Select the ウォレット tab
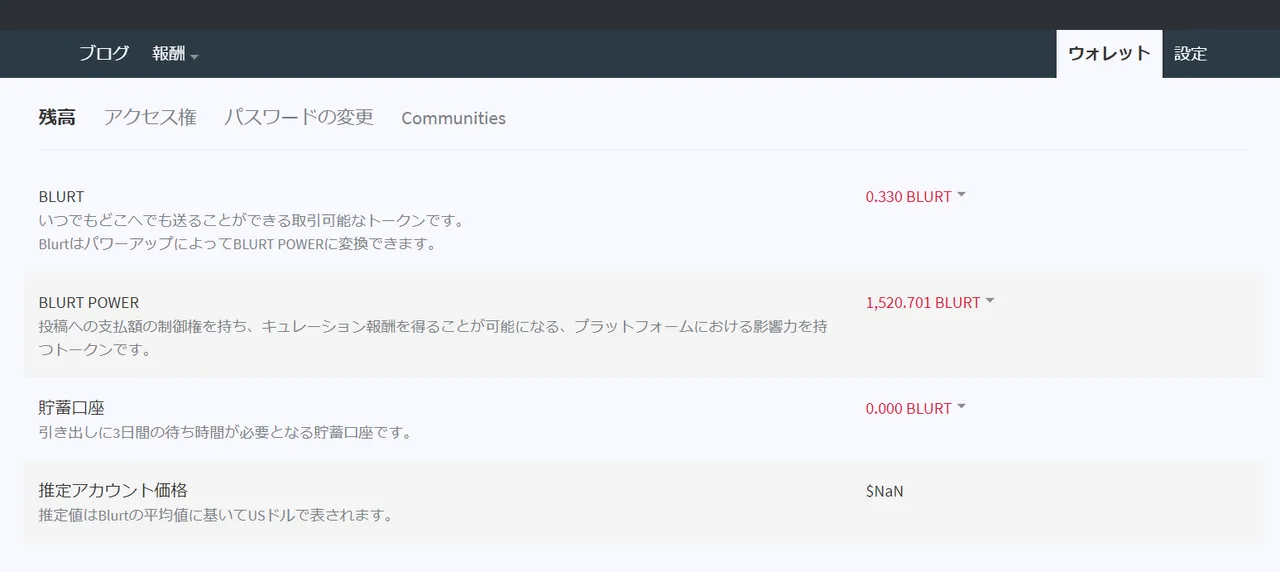Screen dimensions: 1280x572 click(x=1109, y=54)
